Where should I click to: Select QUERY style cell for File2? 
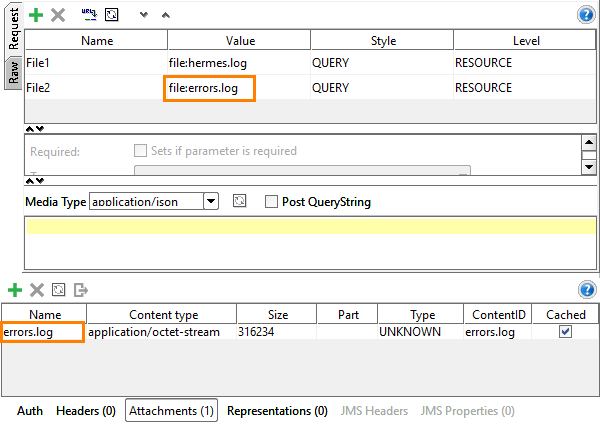382,88
